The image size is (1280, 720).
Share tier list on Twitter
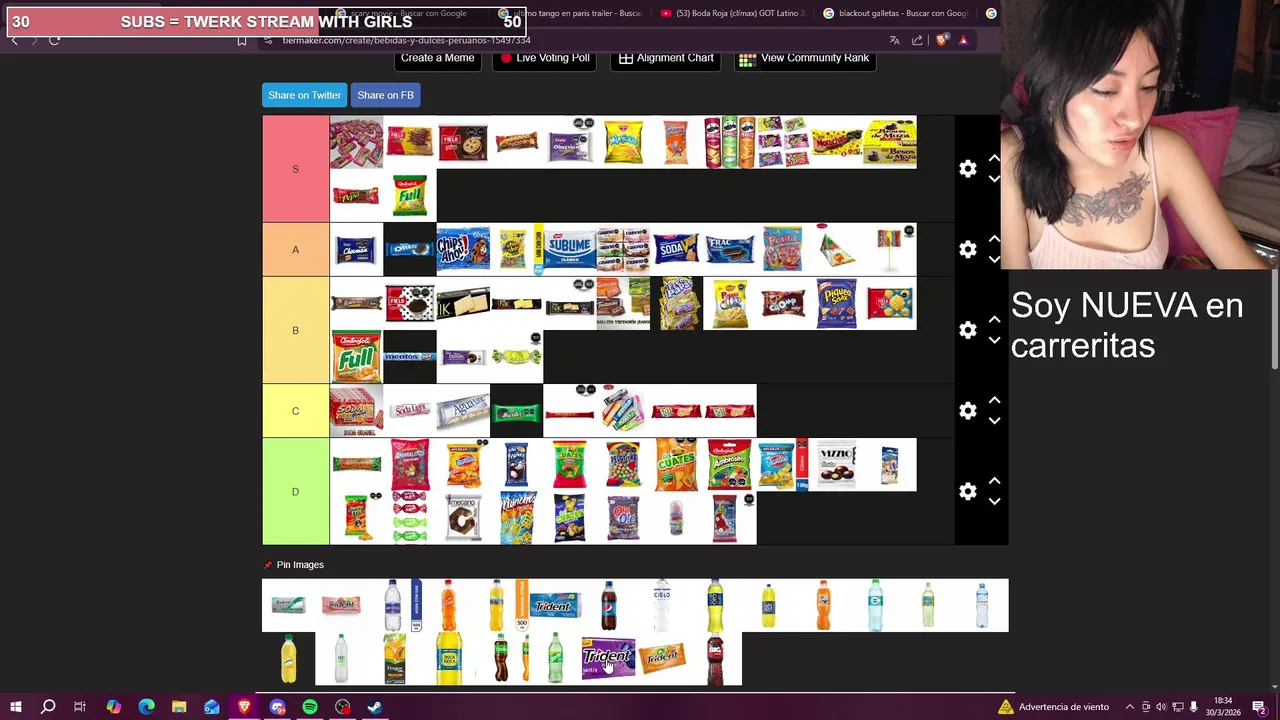(304, 95)
